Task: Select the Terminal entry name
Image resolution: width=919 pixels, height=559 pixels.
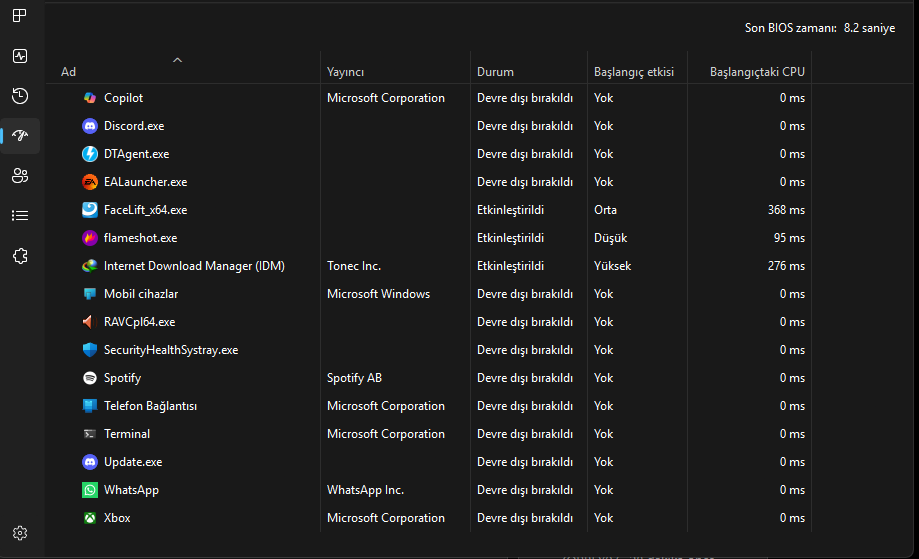Action: (127, 434)
